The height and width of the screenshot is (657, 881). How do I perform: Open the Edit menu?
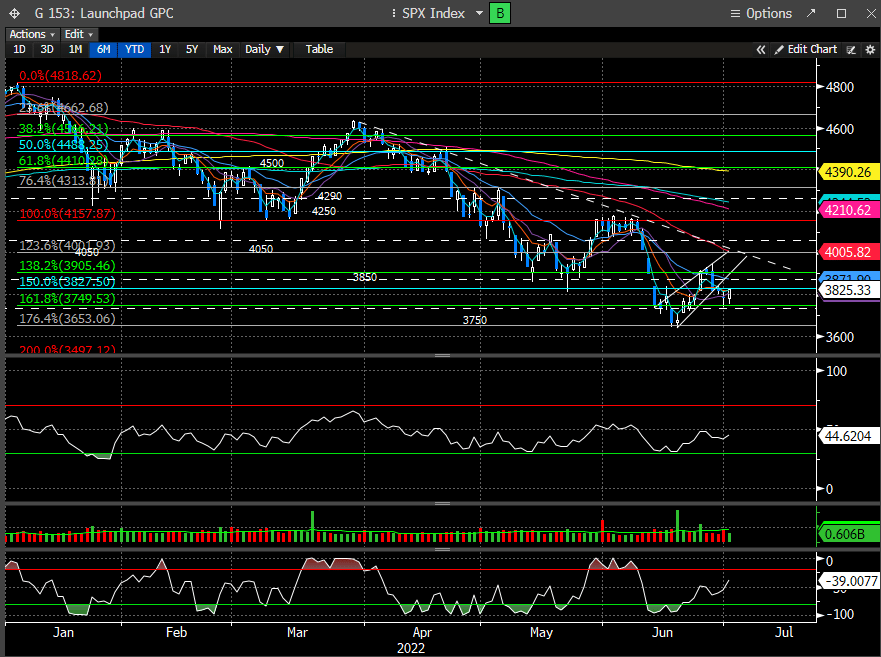pyautogui.click(x=76, y=34)
